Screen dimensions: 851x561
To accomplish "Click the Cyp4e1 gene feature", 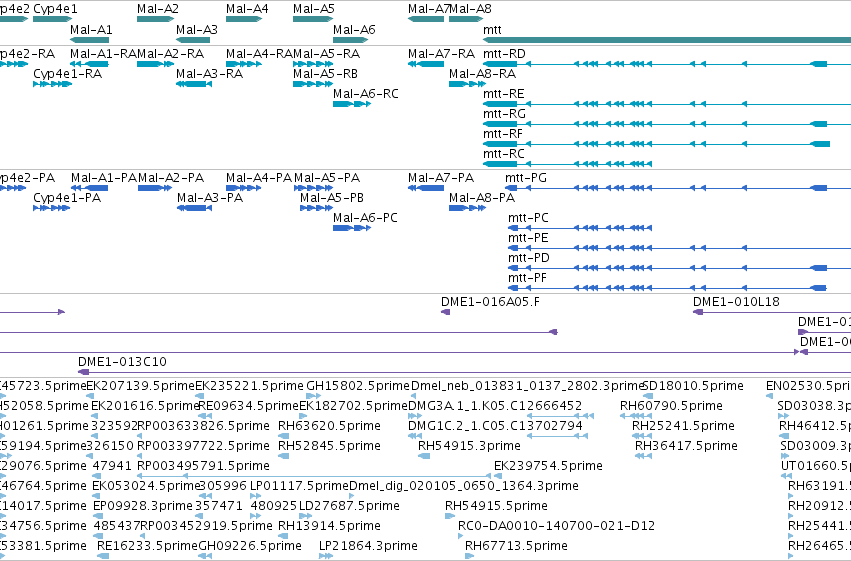I will 53,19.
